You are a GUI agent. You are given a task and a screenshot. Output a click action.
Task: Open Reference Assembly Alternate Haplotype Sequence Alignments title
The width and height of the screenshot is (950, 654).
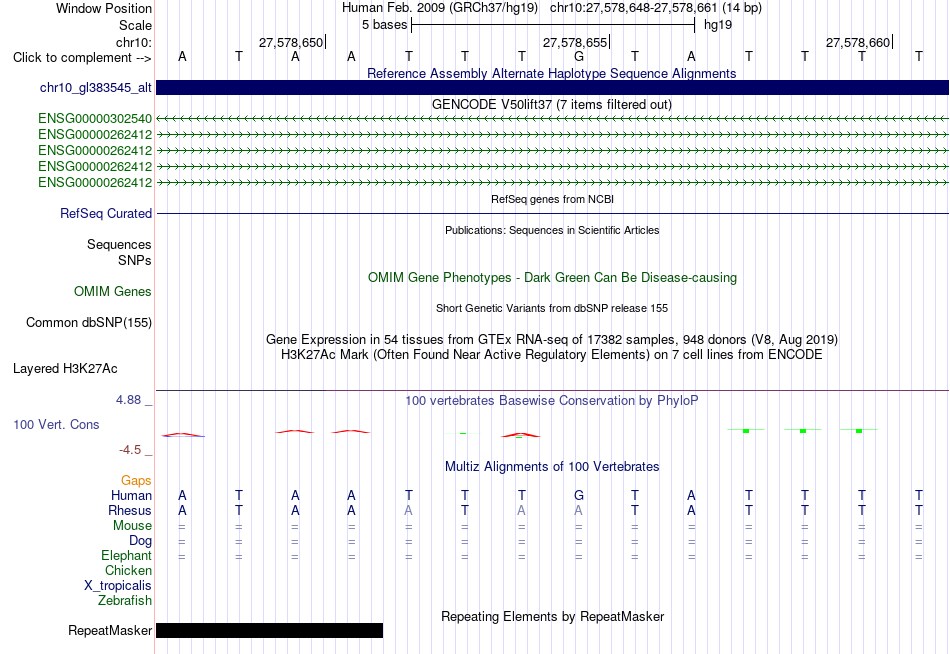552,73
